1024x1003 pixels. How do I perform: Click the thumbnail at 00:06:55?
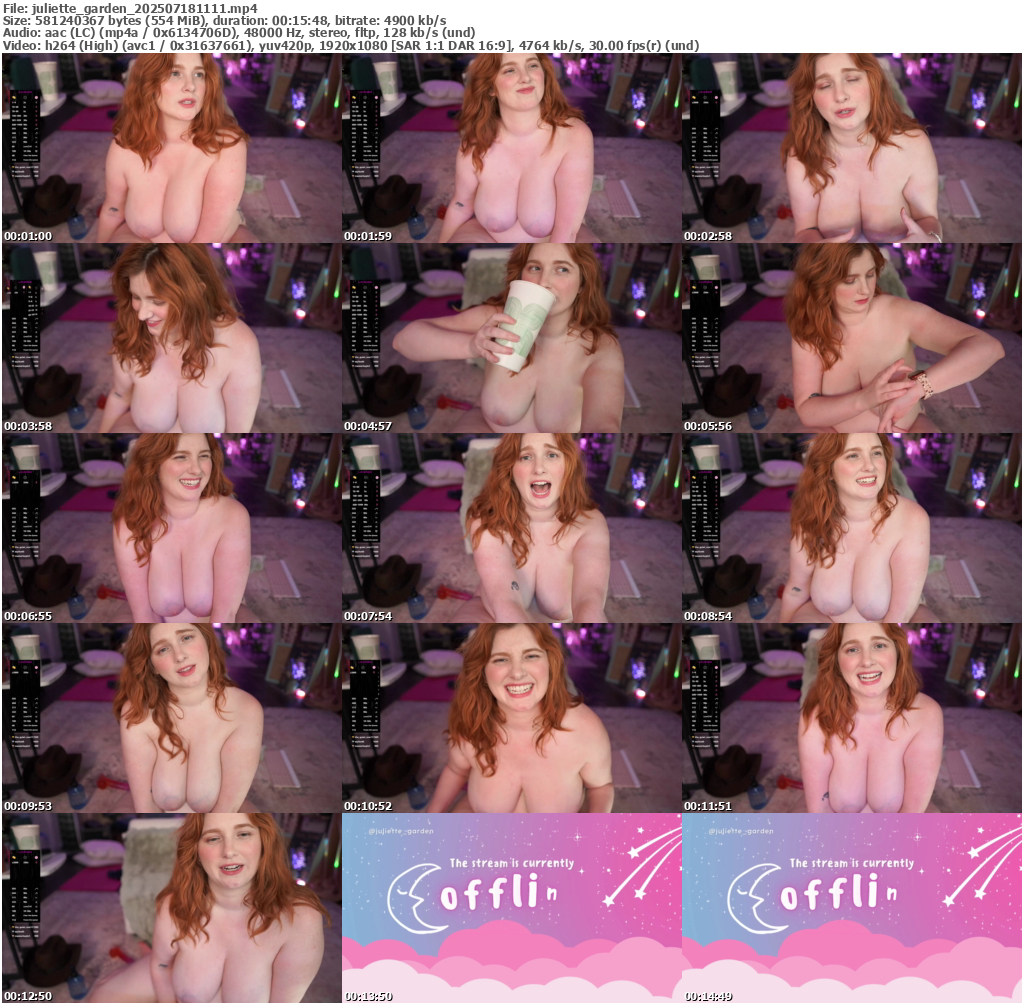pos(171,528)
